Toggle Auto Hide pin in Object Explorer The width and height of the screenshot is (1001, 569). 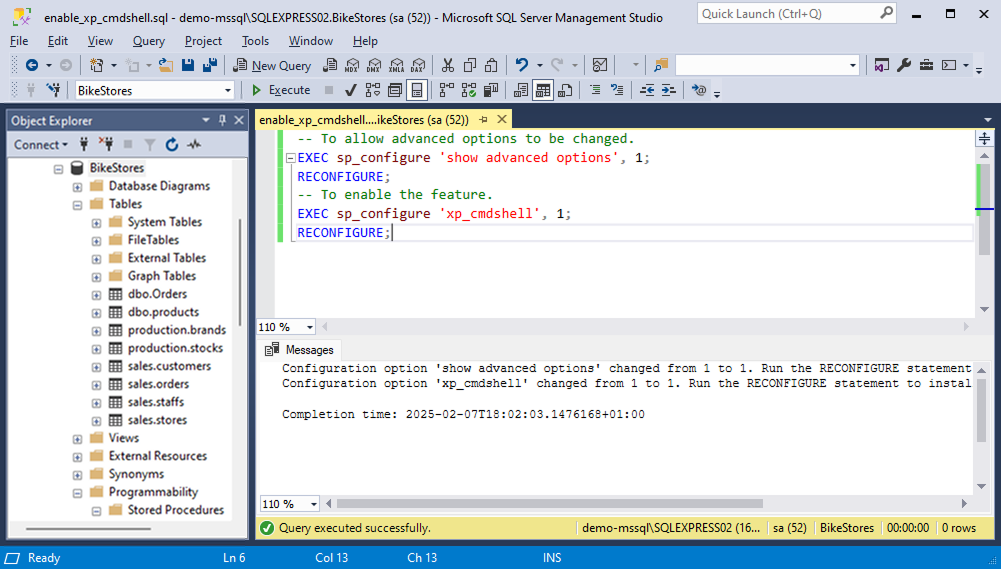(x=222, y=120)
